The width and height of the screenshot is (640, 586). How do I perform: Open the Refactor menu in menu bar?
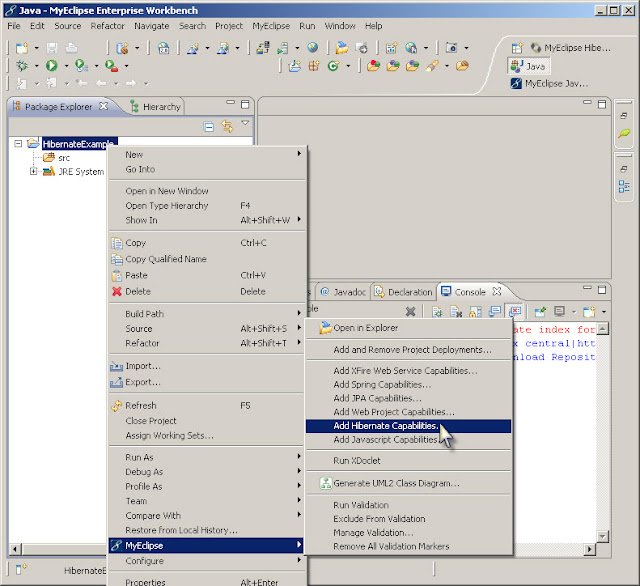pos(107,26)
